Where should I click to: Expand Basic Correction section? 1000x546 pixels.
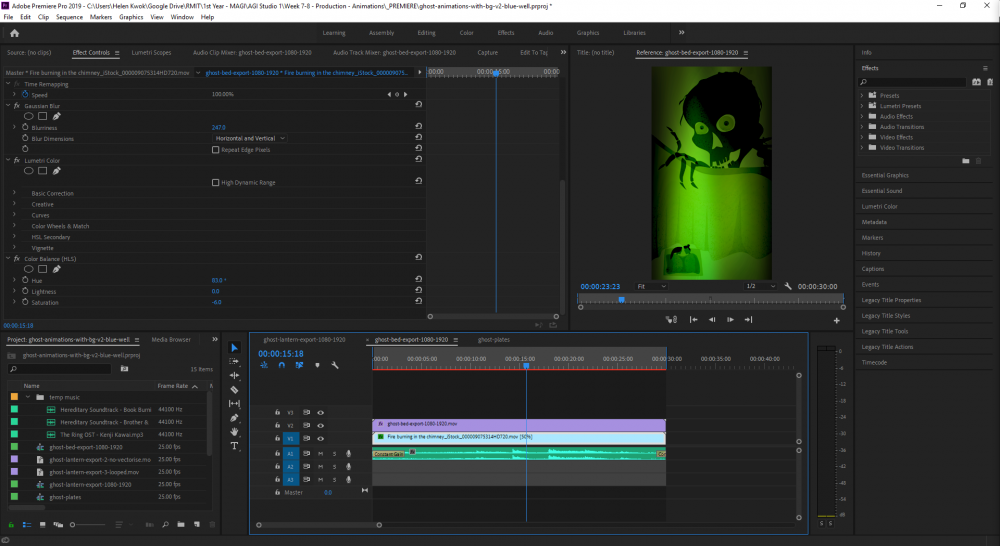pos(14,193)
